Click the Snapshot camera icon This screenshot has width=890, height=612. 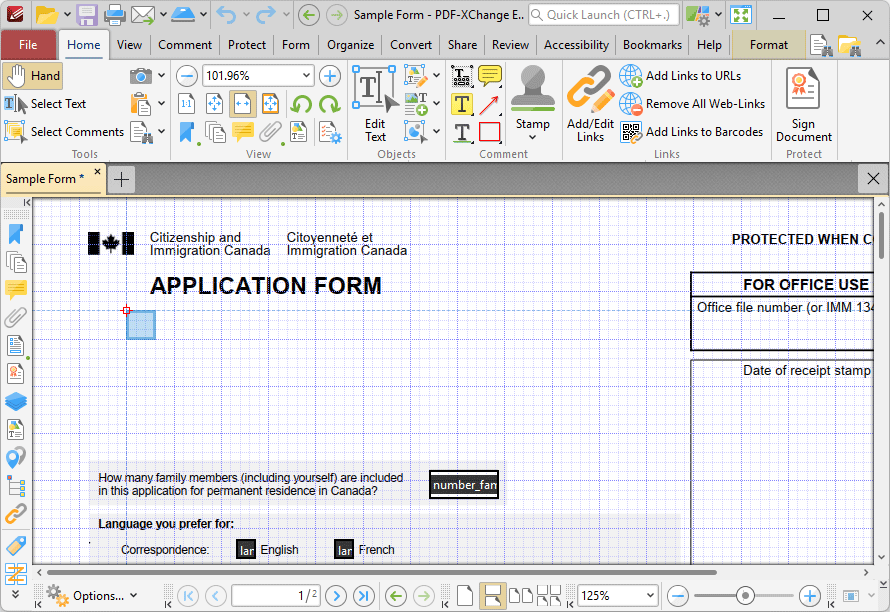pyautogui.click(x=141, y=76)
